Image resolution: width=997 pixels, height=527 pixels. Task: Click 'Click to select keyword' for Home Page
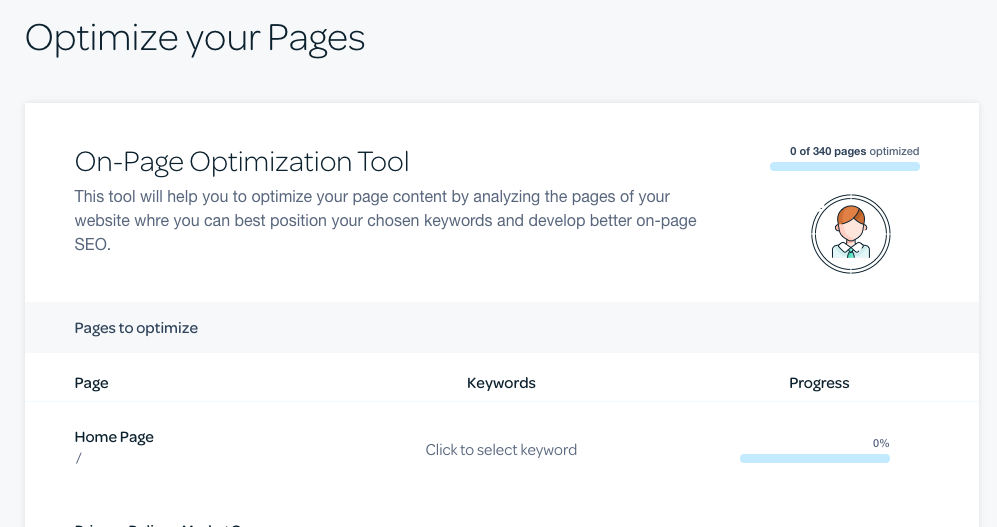(501, 449)
